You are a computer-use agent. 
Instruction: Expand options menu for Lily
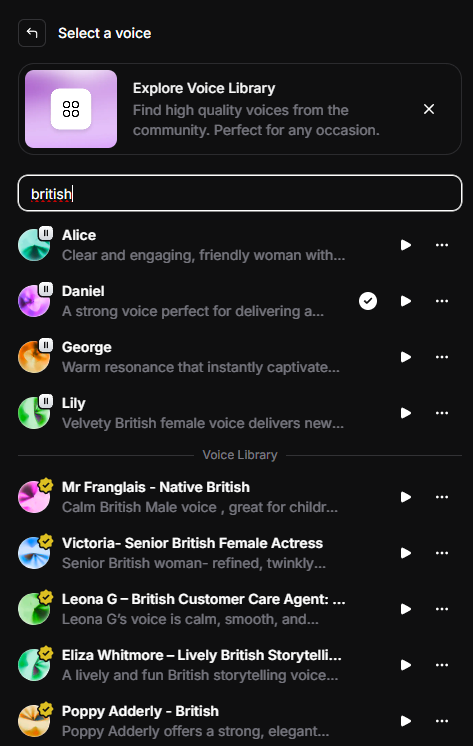(442, 413)
